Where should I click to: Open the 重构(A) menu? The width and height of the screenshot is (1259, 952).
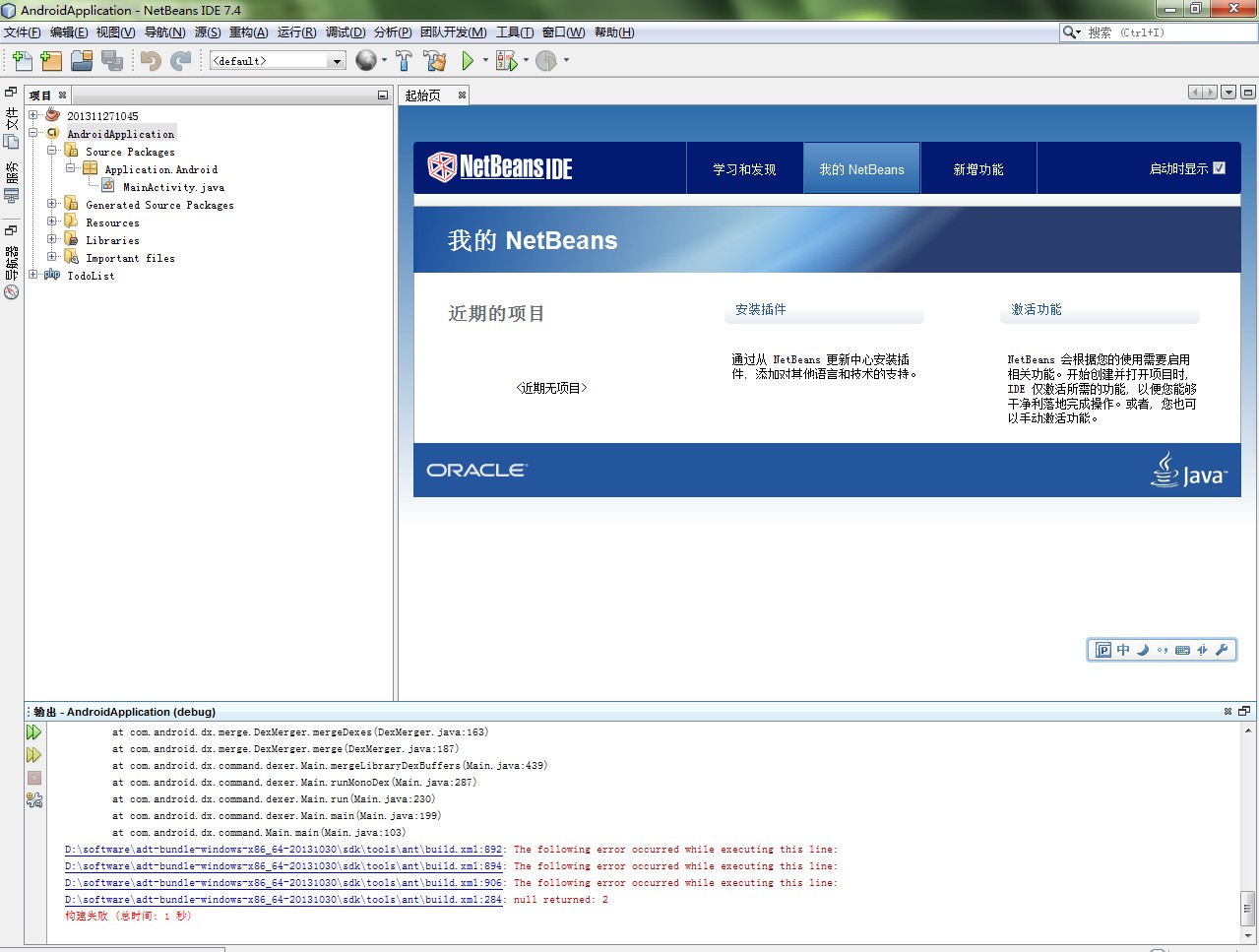(x=248, y=32)
